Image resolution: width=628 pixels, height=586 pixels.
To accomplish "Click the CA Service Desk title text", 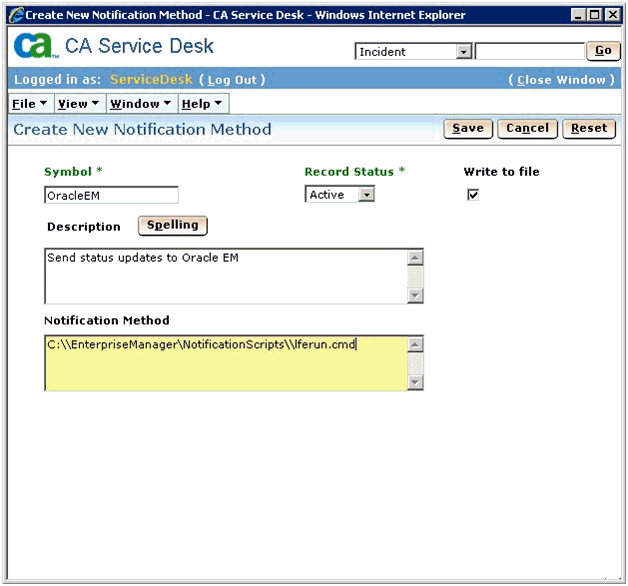I will pos(139,46).
